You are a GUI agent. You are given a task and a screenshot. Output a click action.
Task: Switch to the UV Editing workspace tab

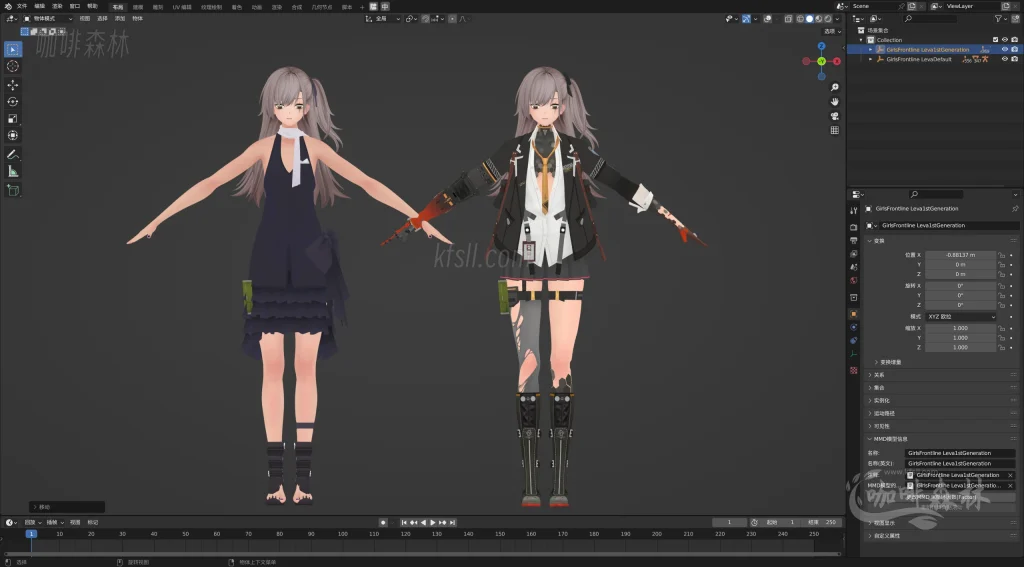[182, 7]
